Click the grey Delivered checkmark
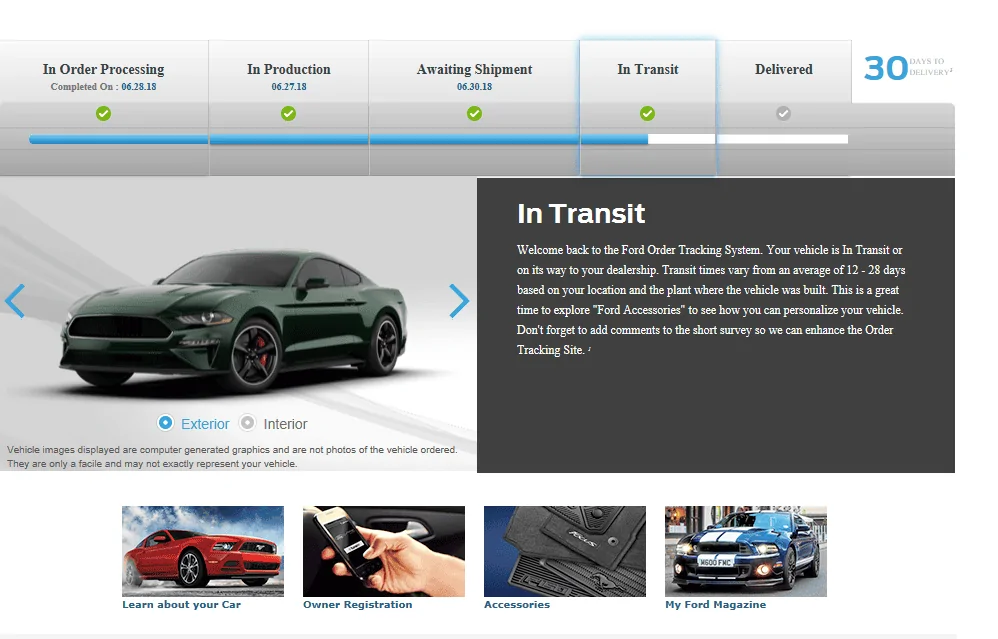The height and width of the screenshot is (639, 998). [x=784, y=113]
